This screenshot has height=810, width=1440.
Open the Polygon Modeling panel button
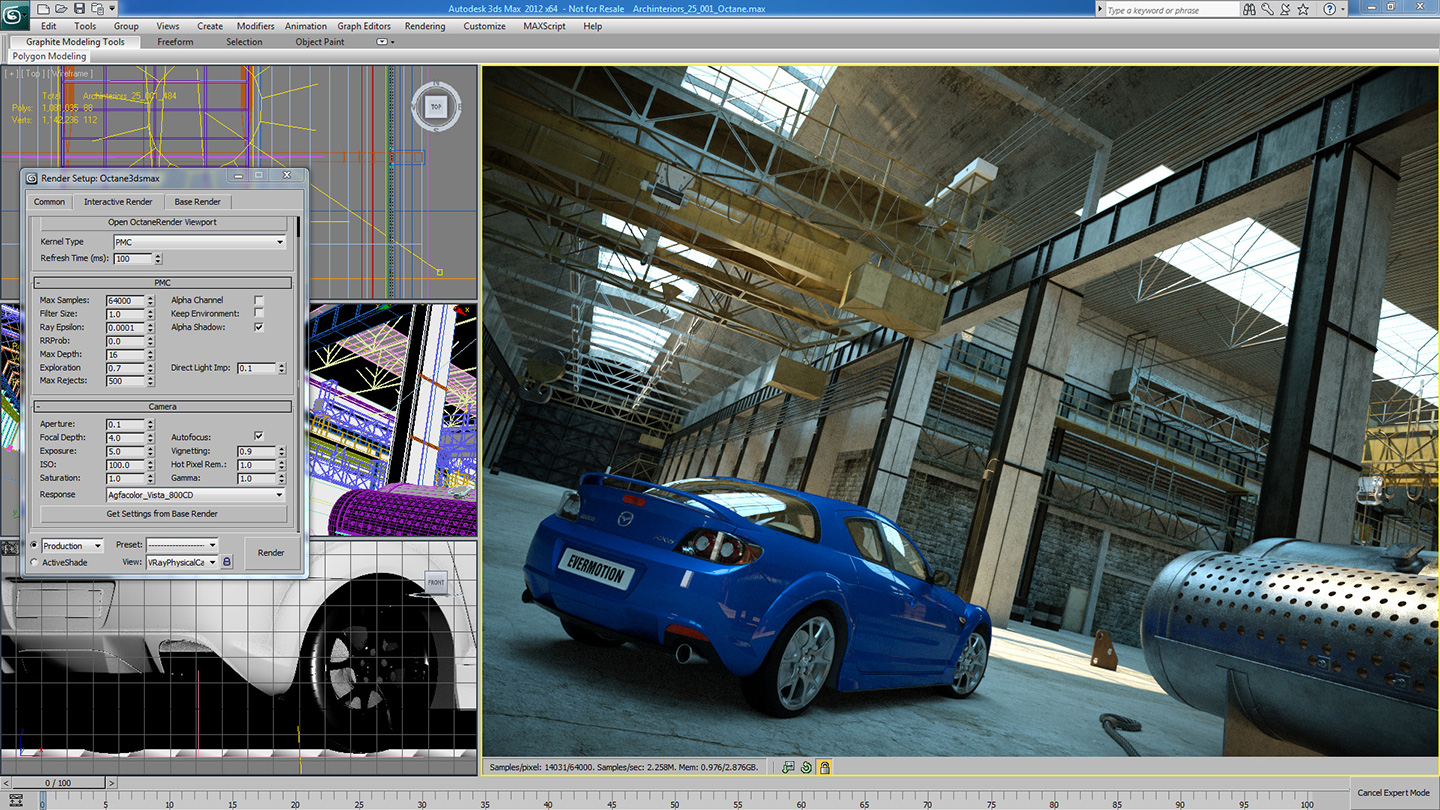pos(49,57)
